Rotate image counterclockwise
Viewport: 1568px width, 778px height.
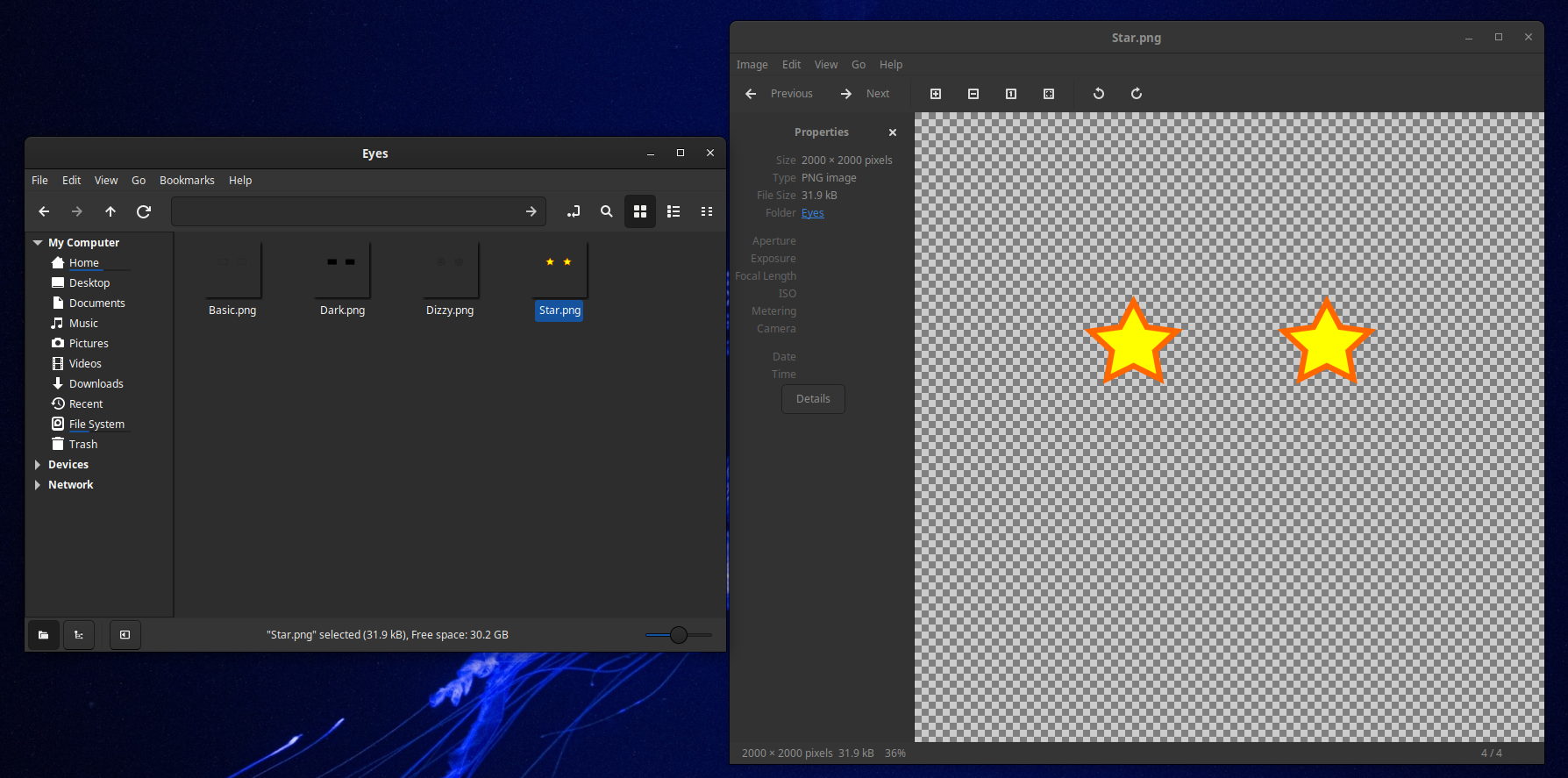[1099, 94]
